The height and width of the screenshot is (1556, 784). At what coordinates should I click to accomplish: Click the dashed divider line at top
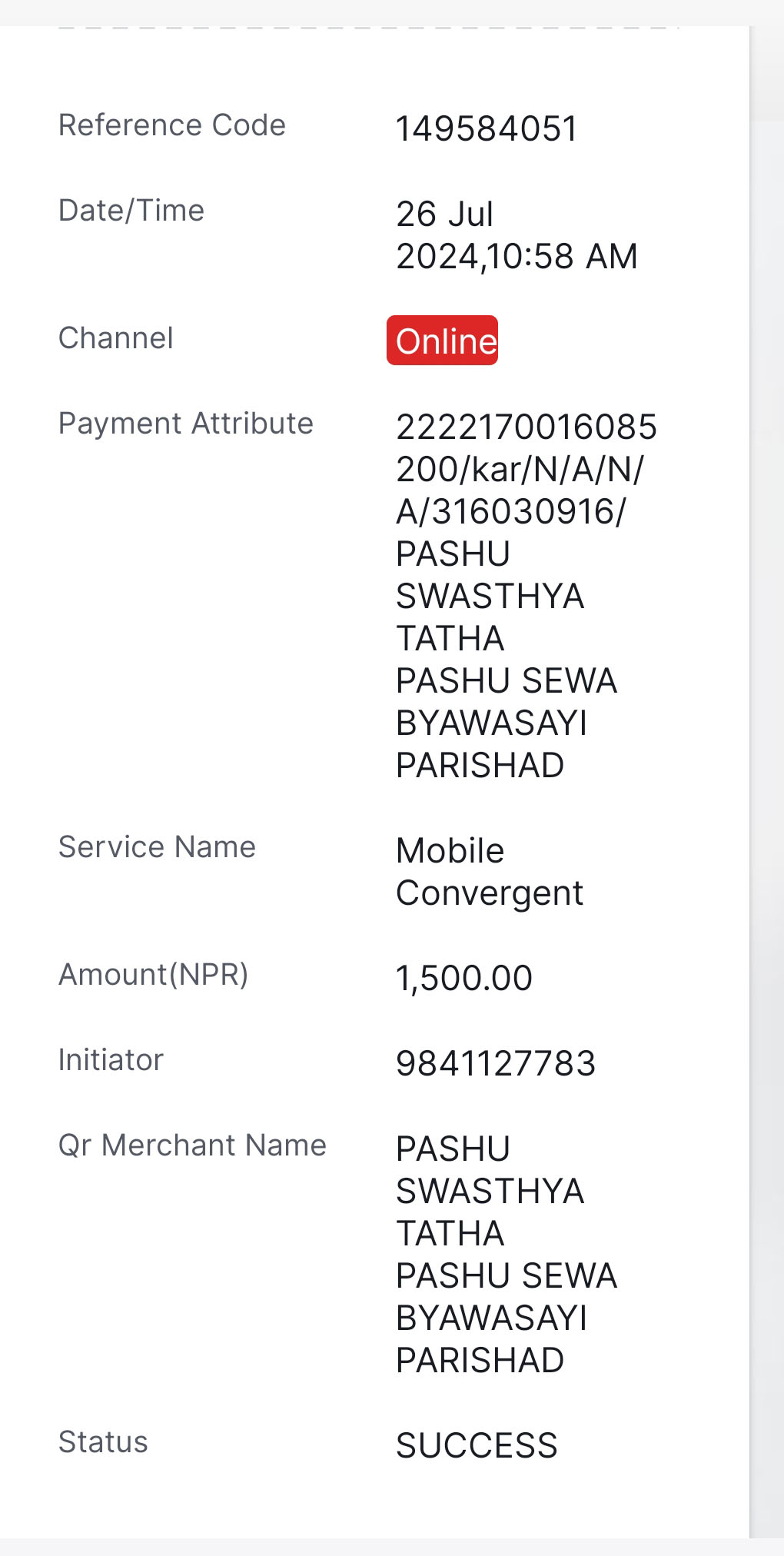click(369, 28)
